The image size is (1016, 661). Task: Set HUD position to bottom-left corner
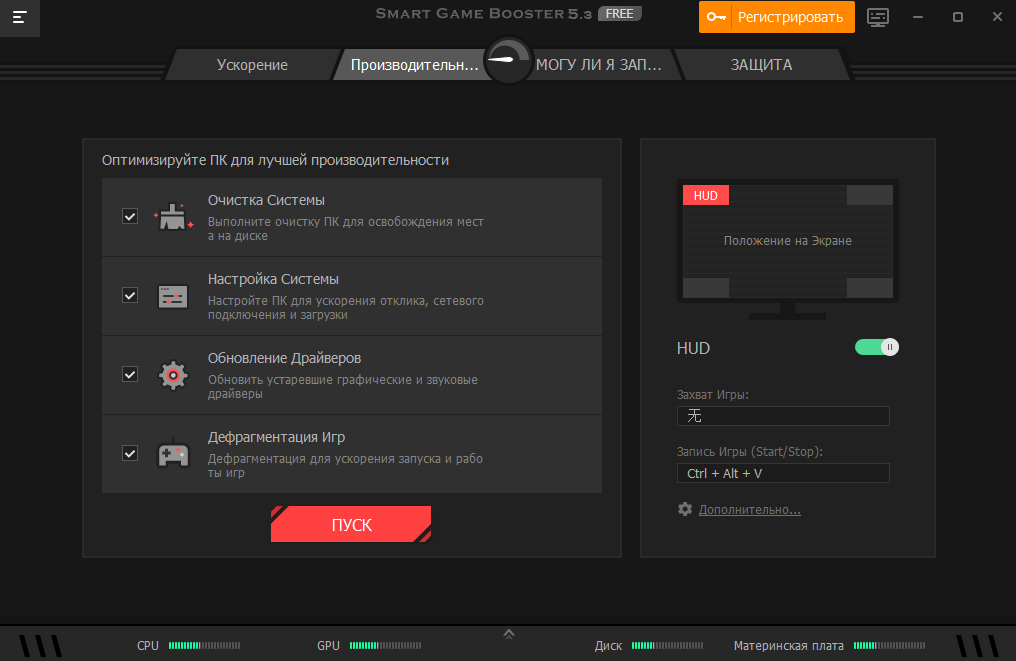706,288
